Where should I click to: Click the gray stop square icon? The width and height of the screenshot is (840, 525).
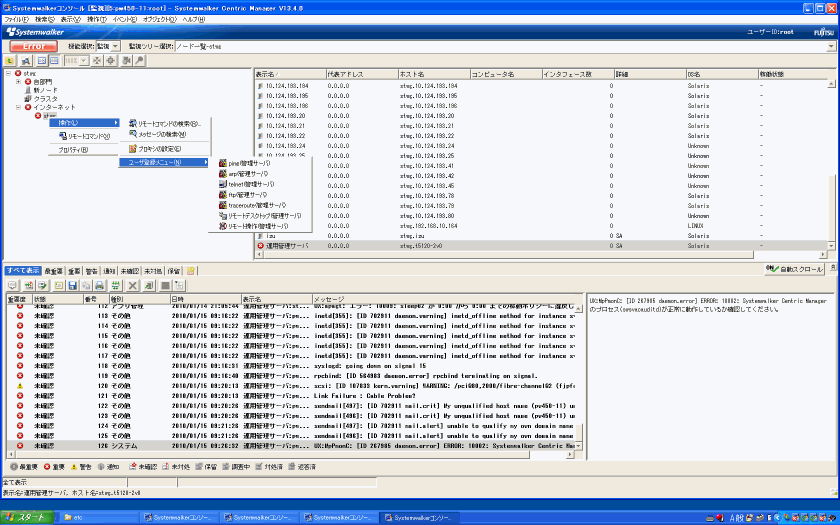tap(166, 286)
